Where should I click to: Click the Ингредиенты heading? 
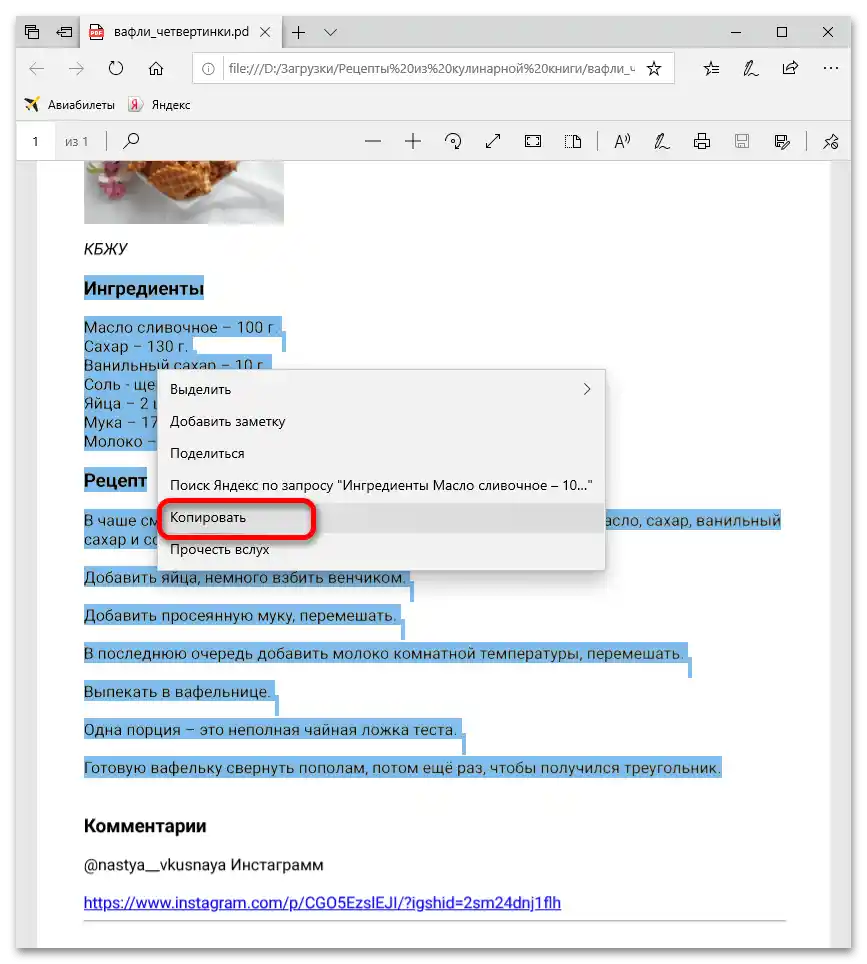pos(144,288)
